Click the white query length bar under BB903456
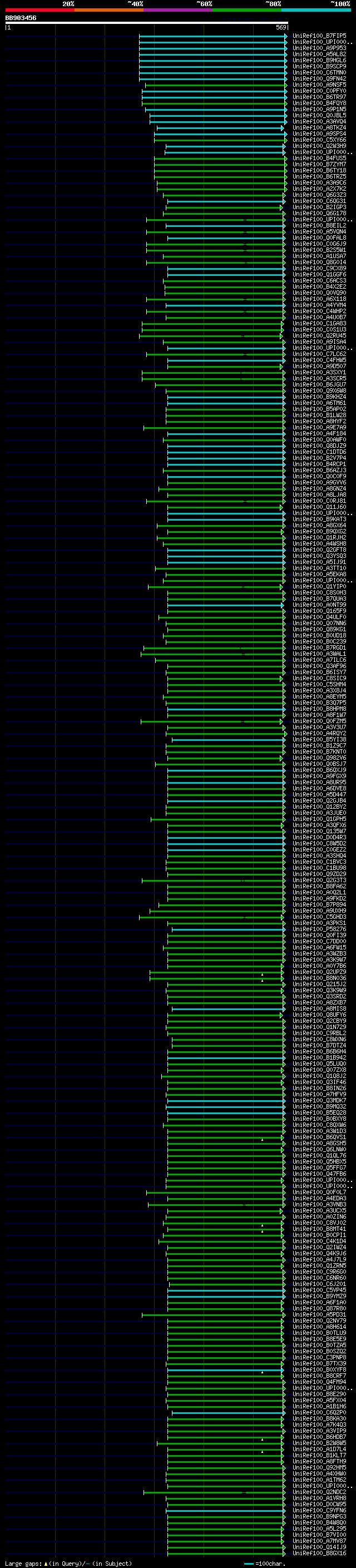 tap(146, 22)
